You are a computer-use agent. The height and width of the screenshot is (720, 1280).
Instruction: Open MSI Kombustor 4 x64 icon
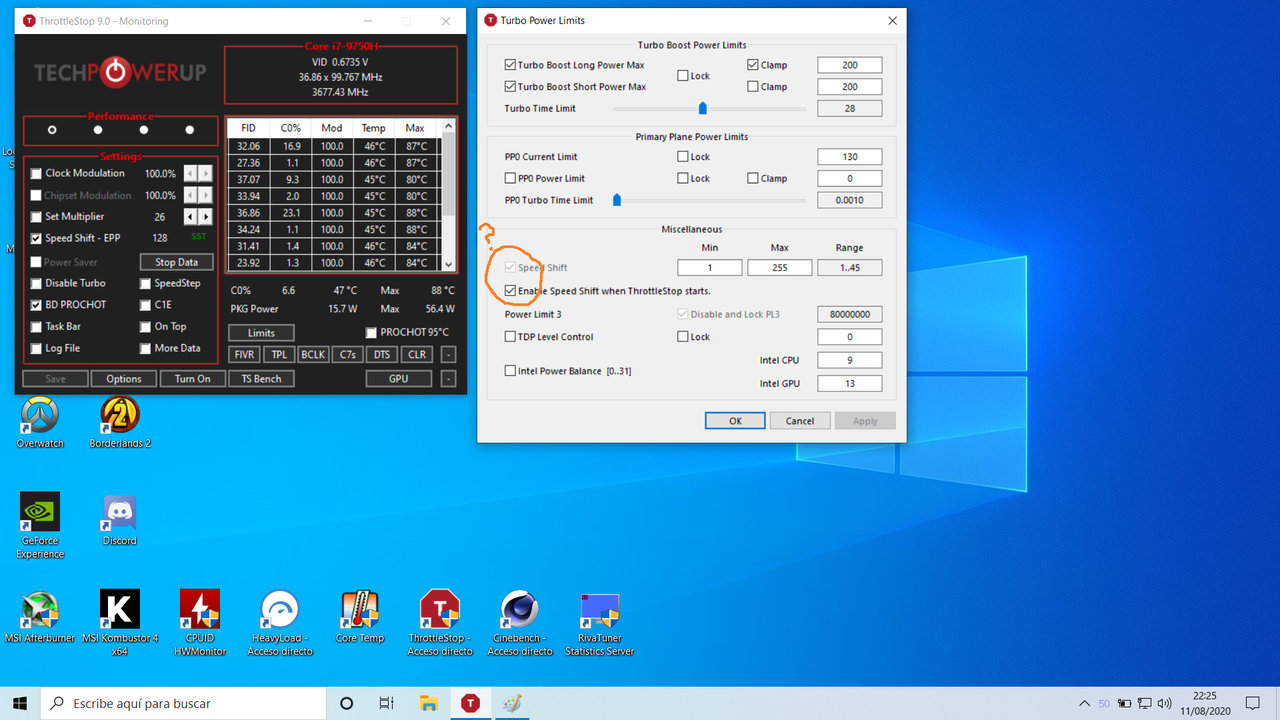(120, 622)
